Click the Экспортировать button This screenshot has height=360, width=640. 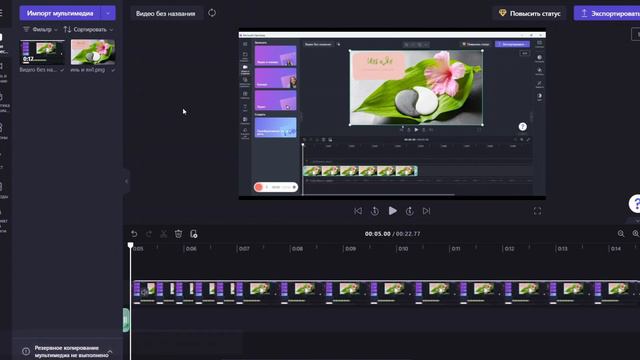click(x=607, y=13)
